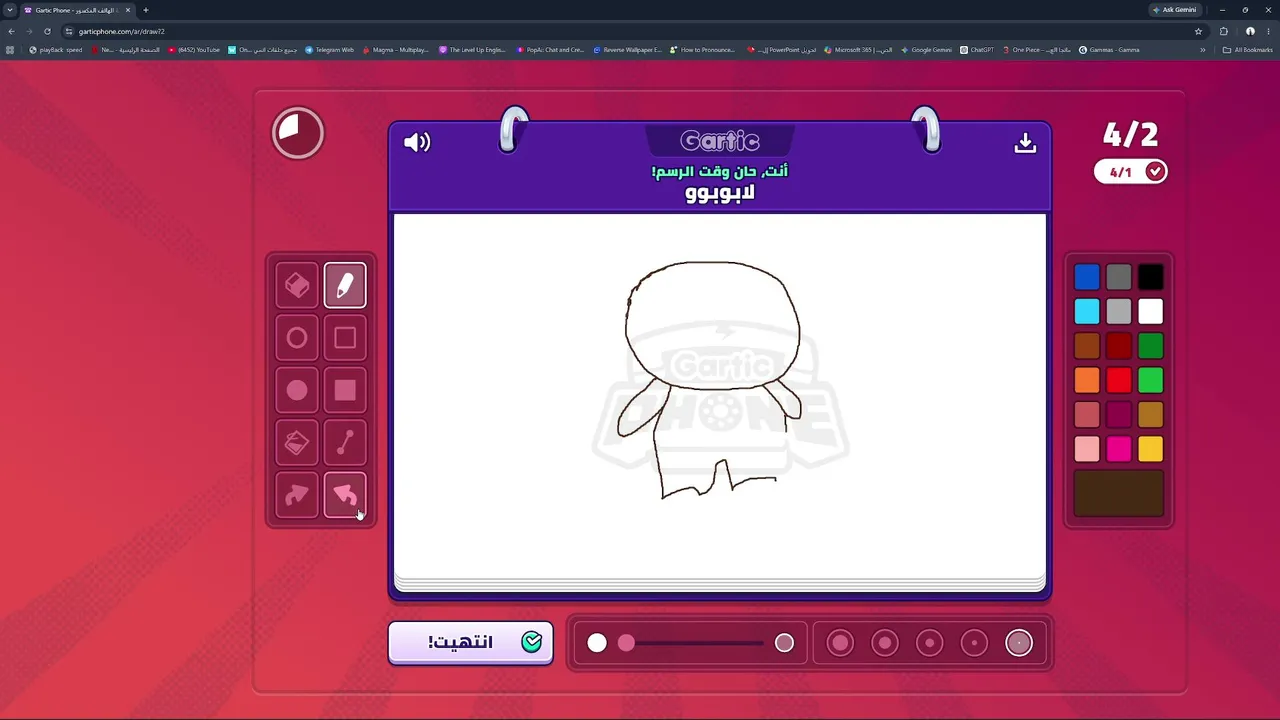Screen dimensions: 1280x720
Task: Pick the dusty rose color swatch
Action: pyautogui.click(x=1087, y=415)
